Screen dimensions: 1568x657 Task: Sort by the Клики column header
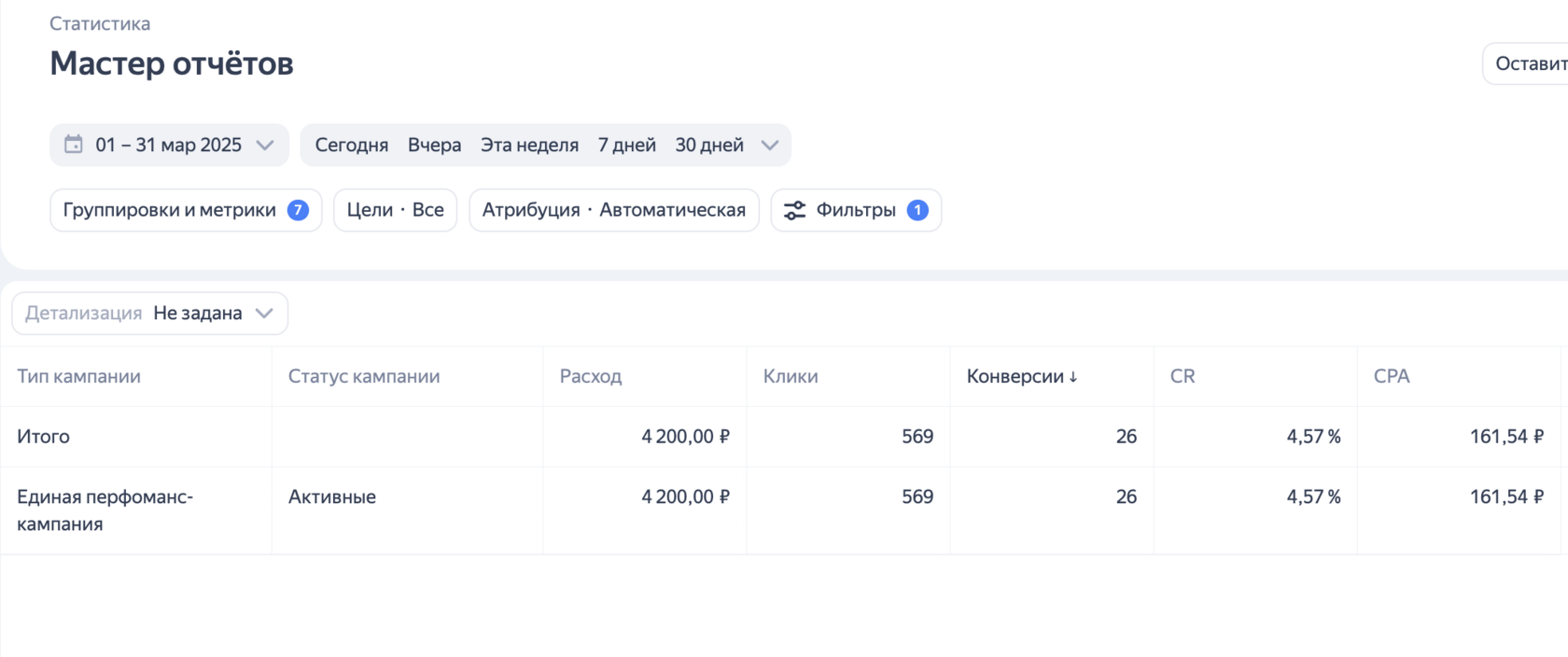pos(791,376)
